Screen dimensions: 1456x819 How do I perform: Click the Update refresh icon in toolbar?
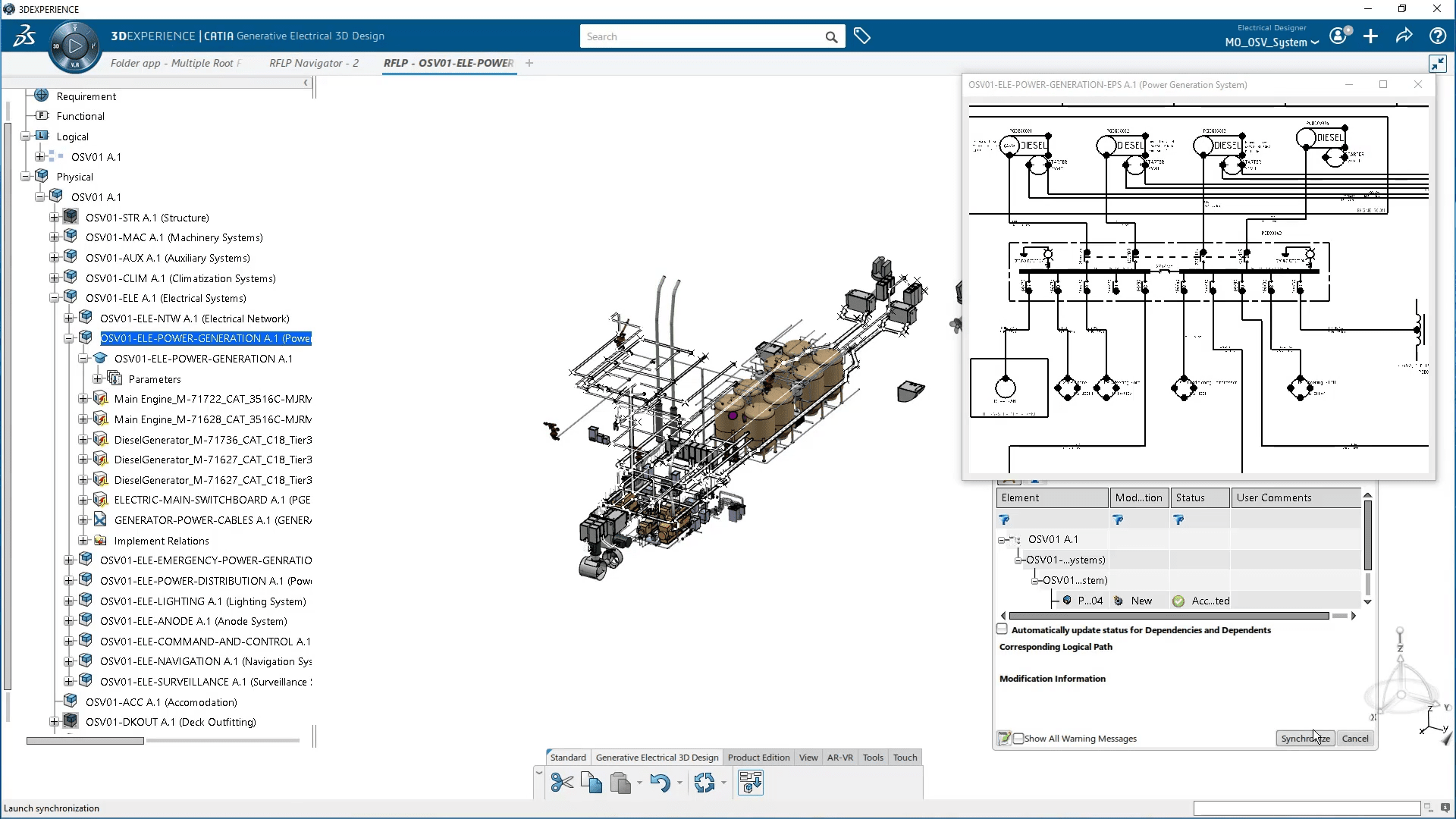coord(704,783)
